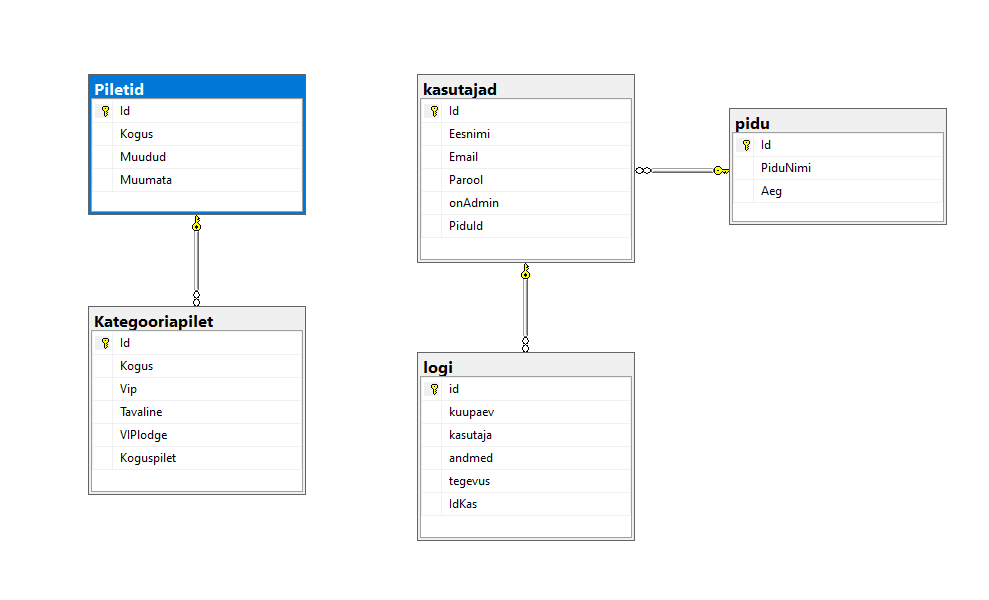Select Aeg column in pidu table
The width and height of the screenshot is (989, 600).
tap(838, 191)
